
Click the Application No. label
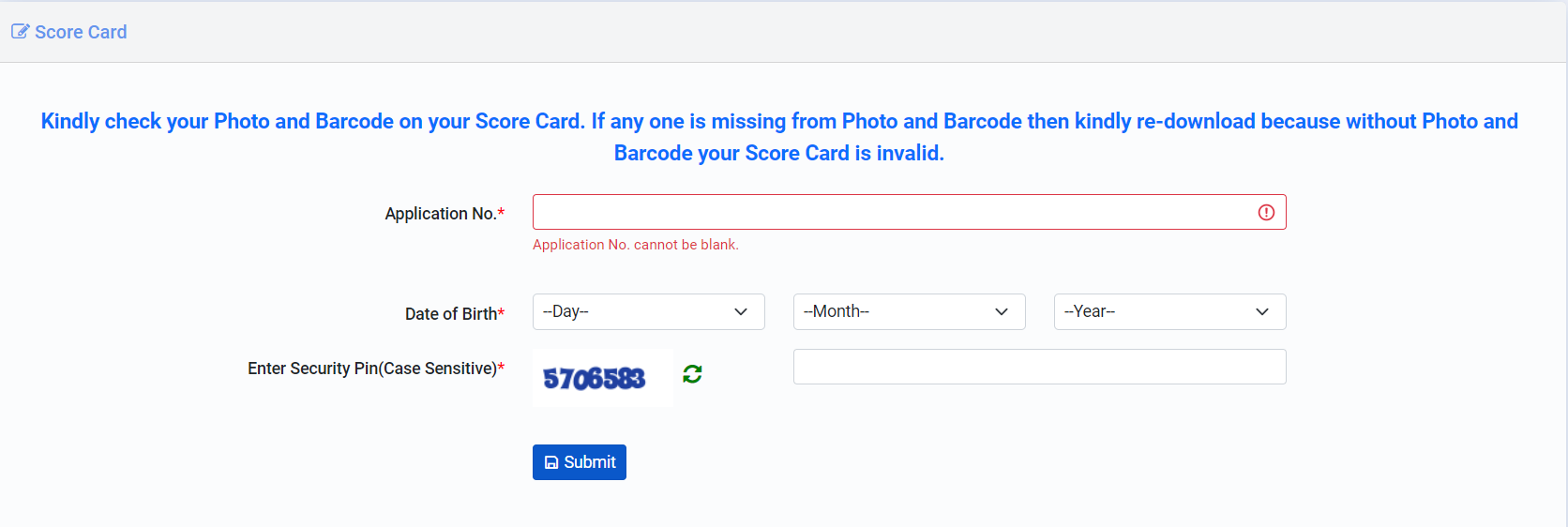pos(445,214)
